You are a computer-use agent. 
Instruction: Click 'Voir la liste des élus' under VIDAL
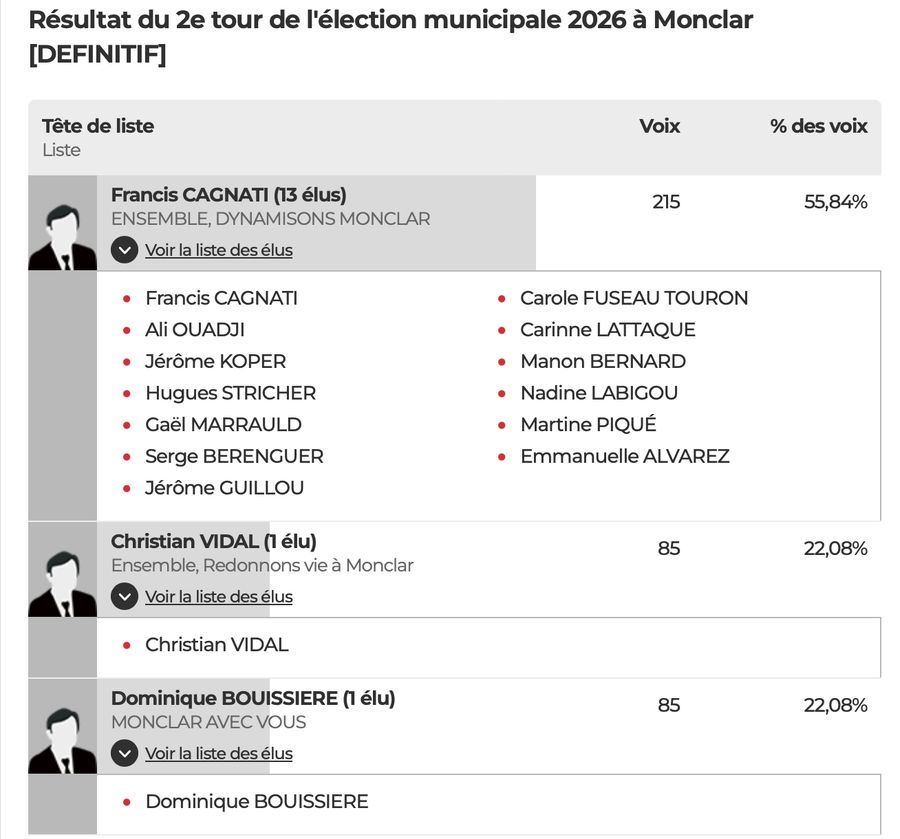point(219,597)
